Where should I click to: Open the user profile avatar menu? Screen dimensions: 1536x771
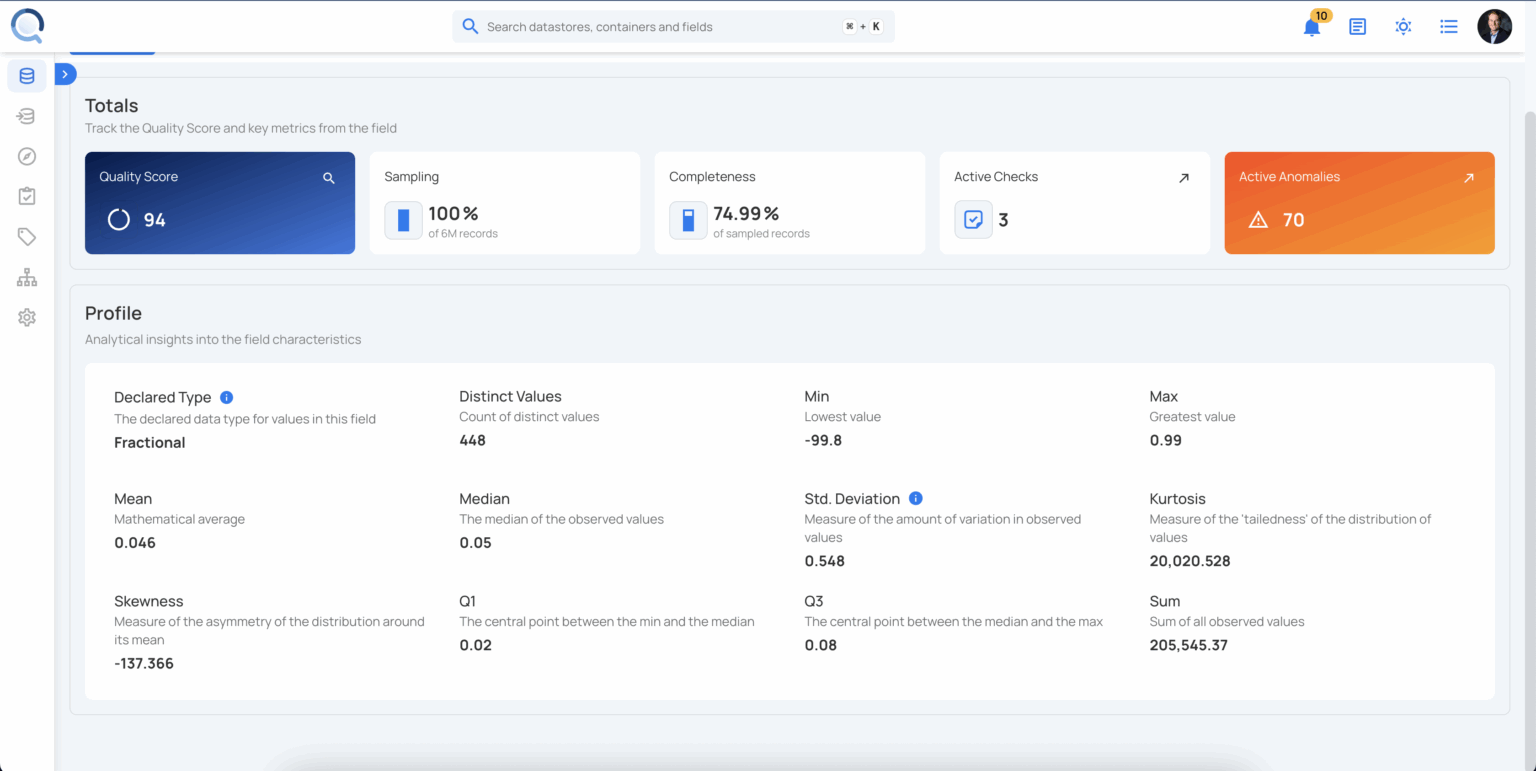coord(1494,26)
